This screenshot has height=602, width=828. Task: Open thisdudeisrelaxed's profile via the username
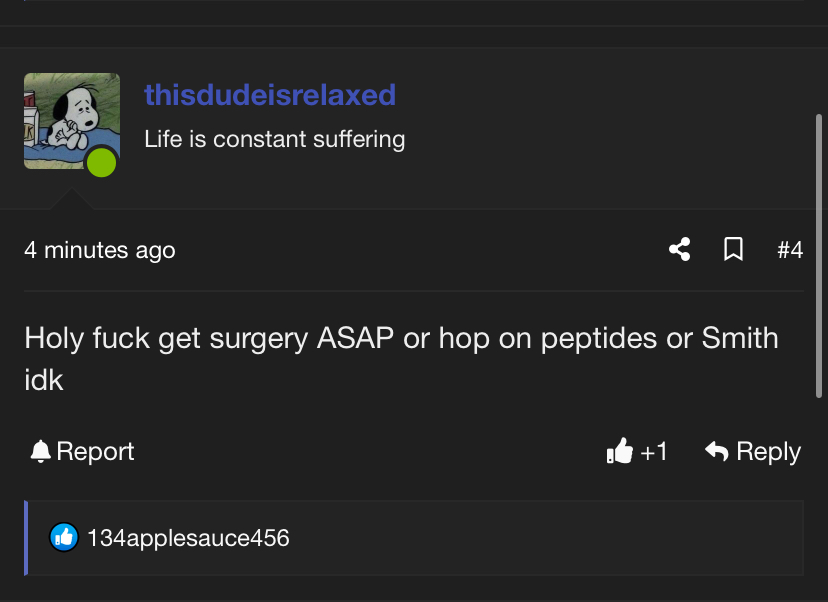[270, 95]
